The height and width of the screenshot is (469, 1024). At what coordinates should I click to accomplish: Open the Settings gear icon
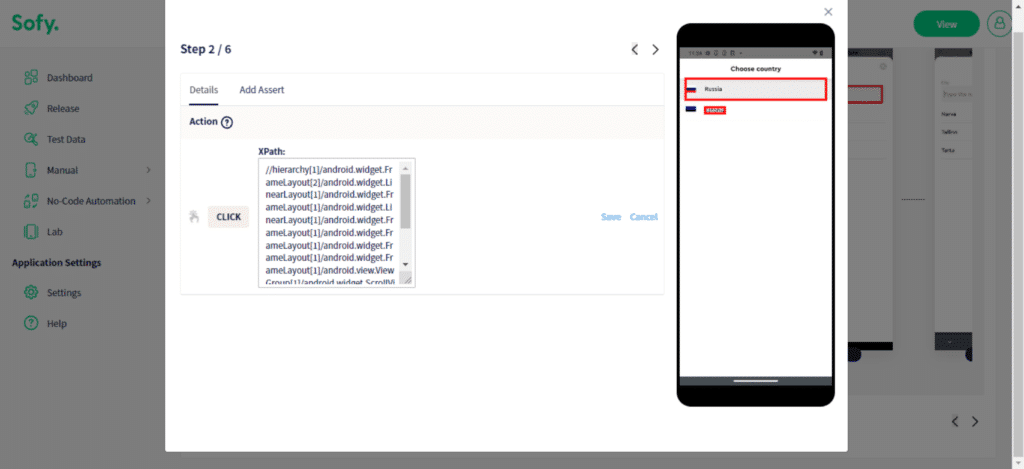click(x=30, y=293)
